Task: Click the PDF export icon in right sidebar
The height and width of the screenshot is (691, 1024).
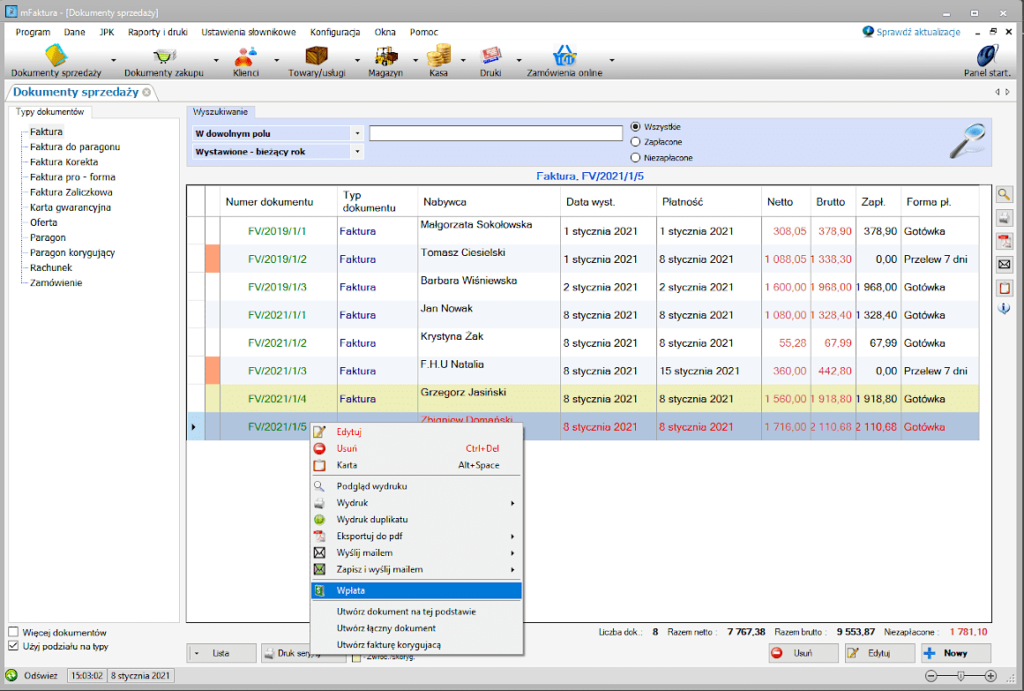Action: click(x=1004, y=241)
